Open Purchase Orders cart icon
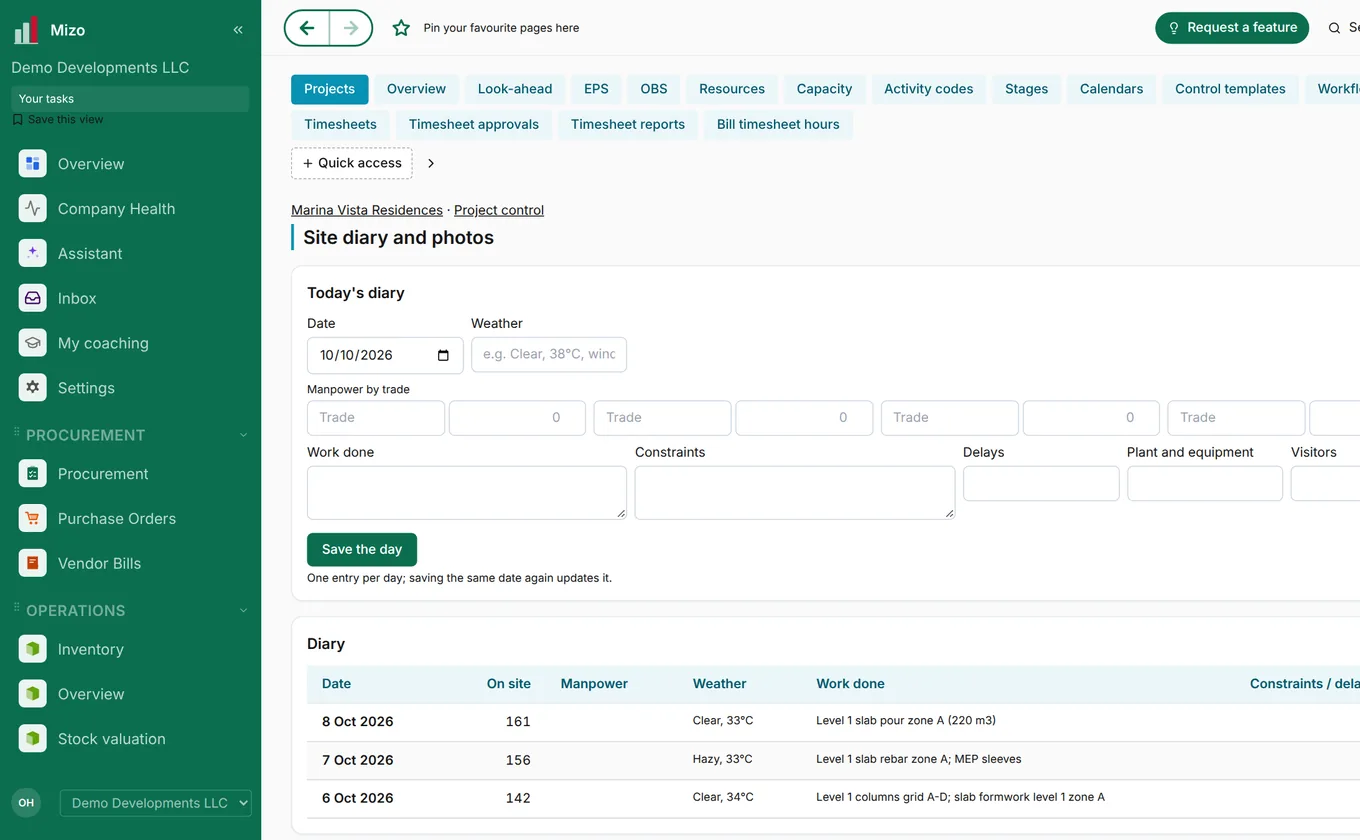This screenshot has height=840, width=1360. 33,519
